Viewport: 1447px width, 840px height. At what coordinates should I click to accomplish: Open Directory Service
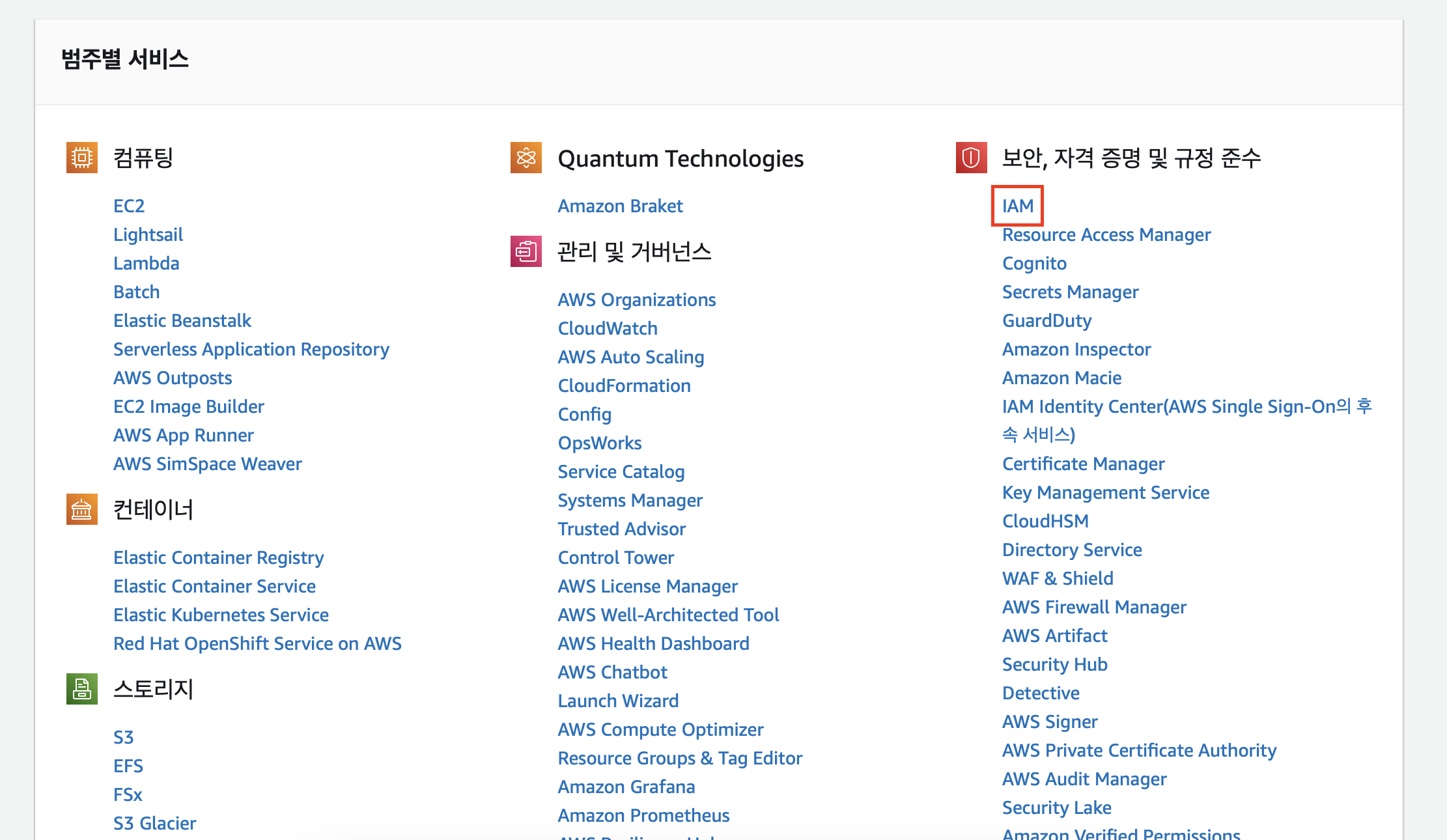tap(1072, 550)
